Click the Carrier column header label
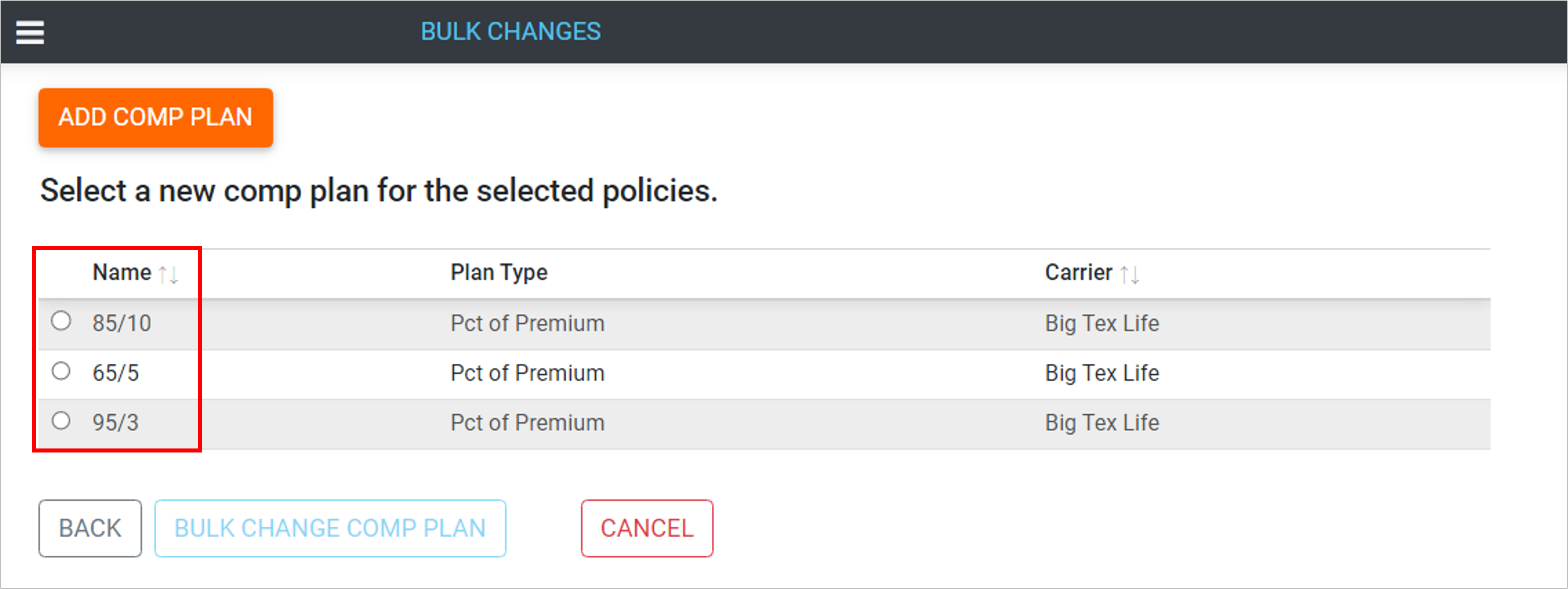 click(1078, 273)
